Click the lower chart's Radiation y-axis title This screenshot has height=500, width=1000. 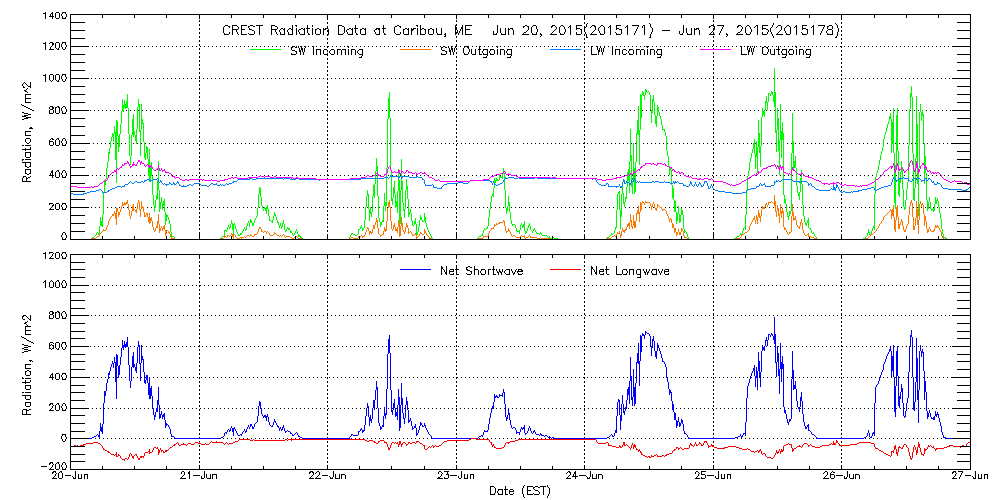tap(29, 361)
